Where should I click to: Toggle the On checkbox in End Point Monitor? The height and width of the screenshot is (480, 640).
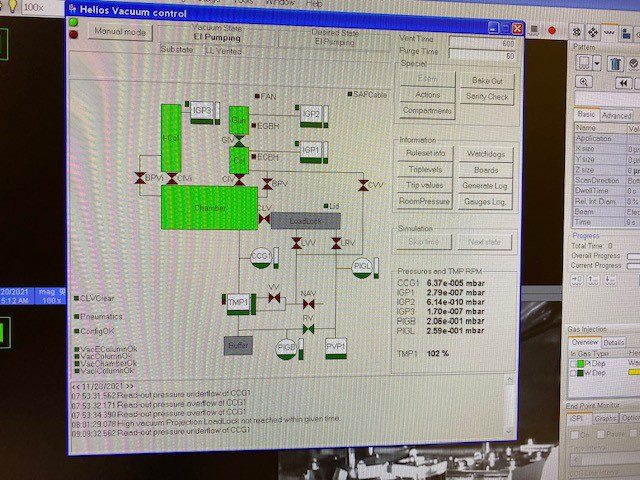574,435
